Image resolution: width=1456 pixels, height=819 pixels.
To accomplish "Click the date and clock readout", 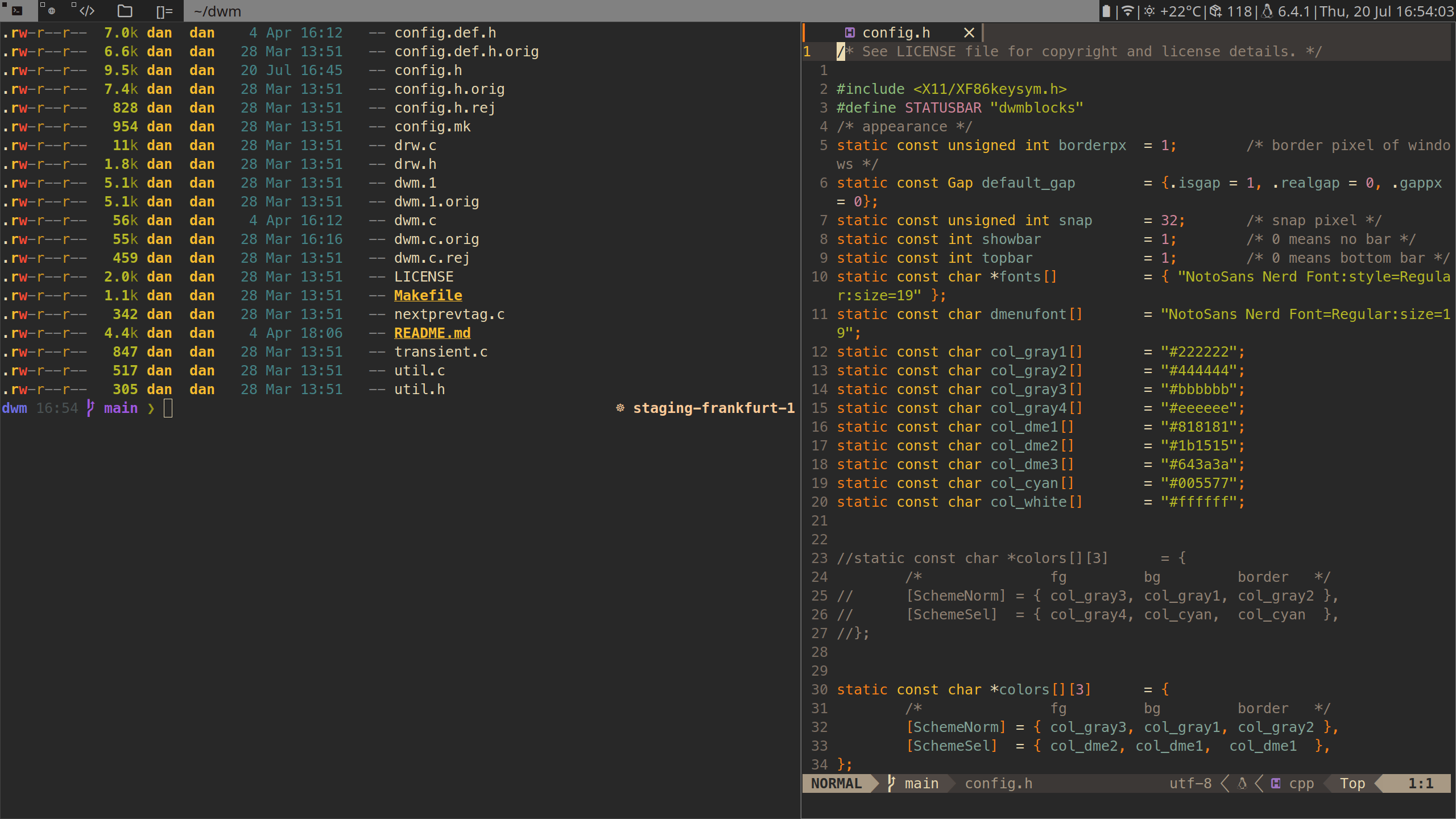I will pos(1387,11).
